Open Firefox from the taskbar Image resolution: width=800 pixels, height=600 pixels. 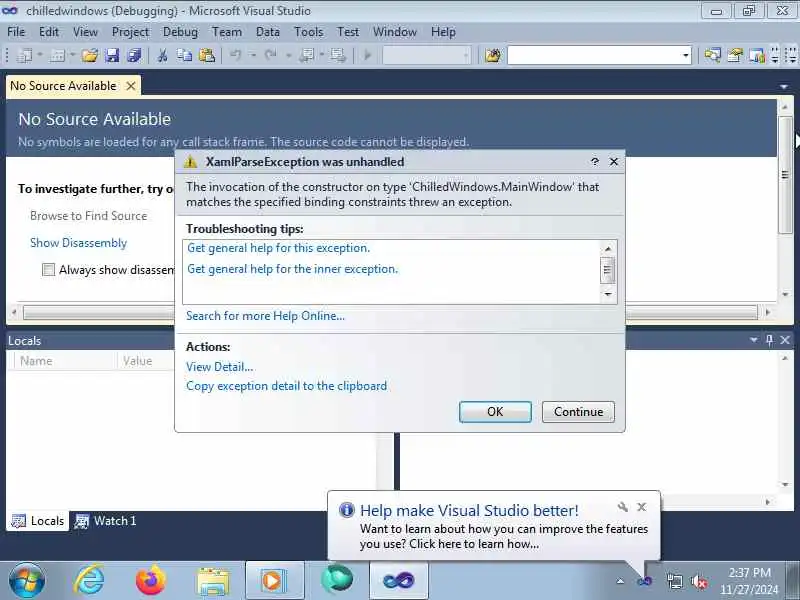(151, 581)
